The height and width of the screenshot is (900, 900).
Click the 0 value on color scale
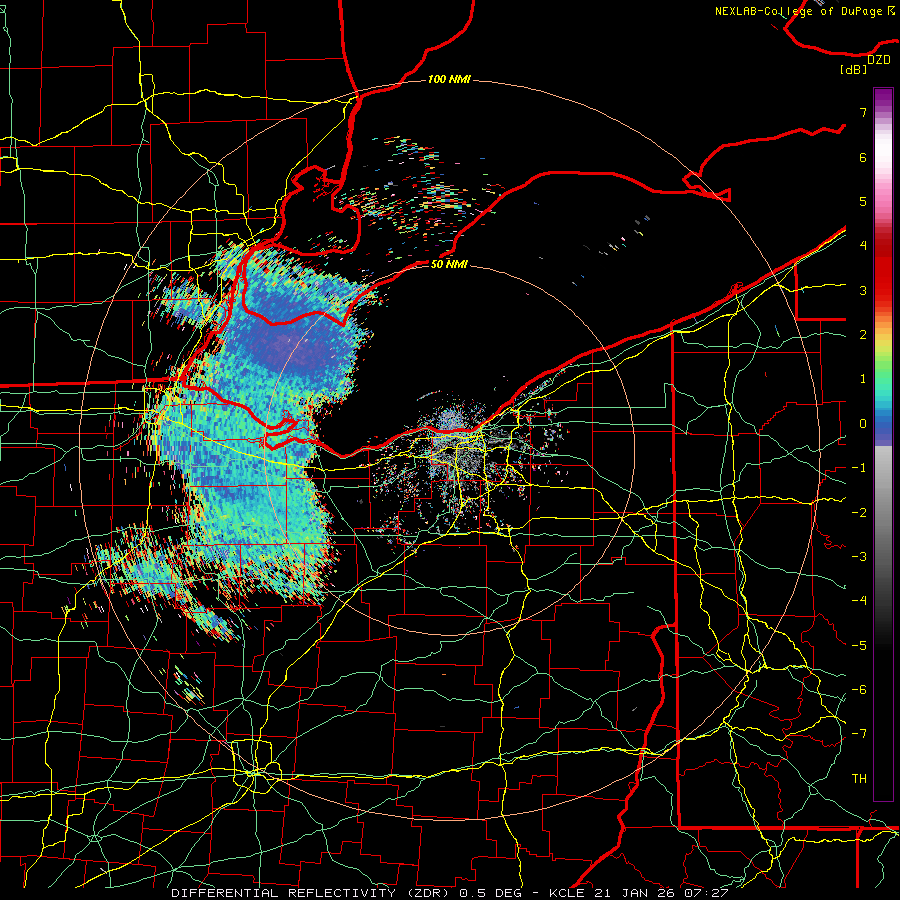[863, 424]
